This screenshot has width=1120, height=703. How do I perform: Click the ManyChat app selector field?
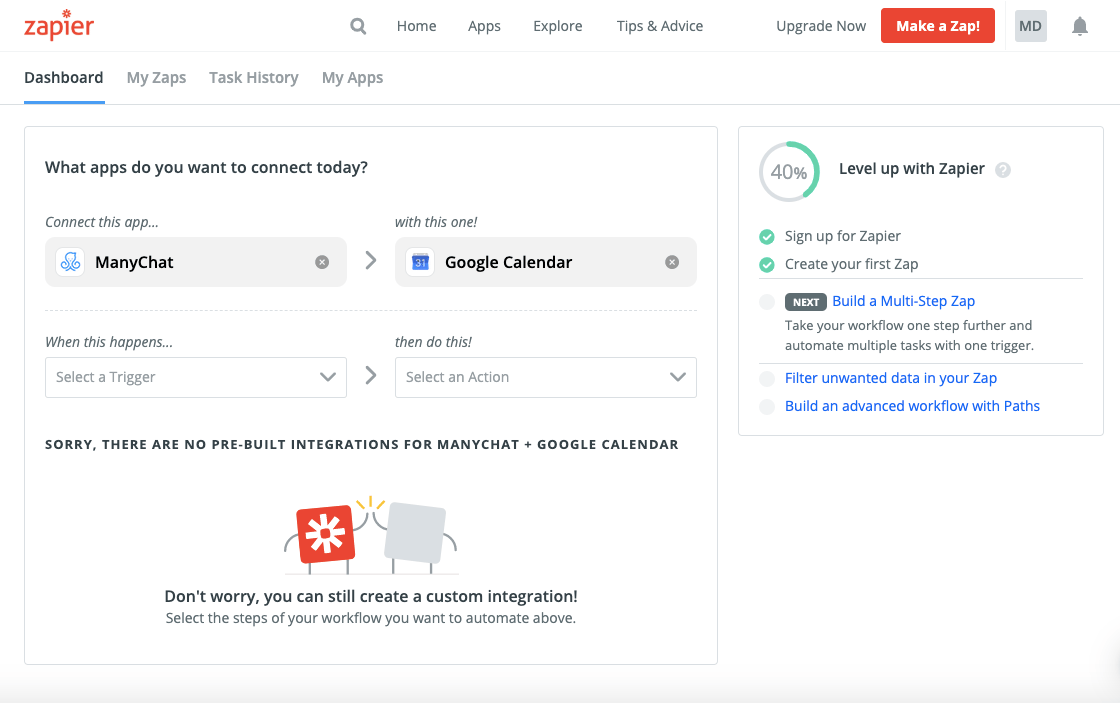pyautogui.click(x=196, y=262)
